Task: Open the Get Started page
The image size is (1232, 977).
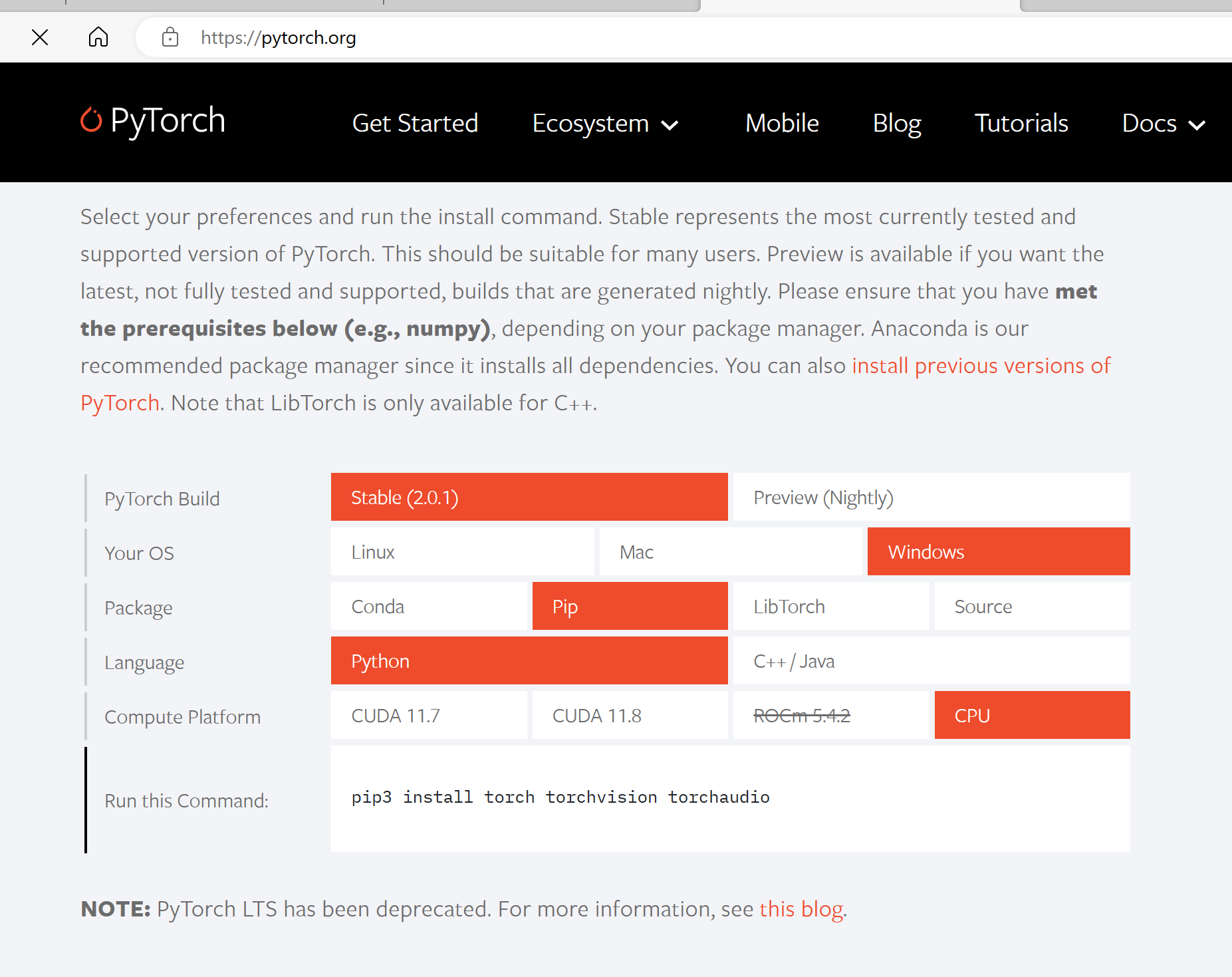Action: (x=415, y=124)
